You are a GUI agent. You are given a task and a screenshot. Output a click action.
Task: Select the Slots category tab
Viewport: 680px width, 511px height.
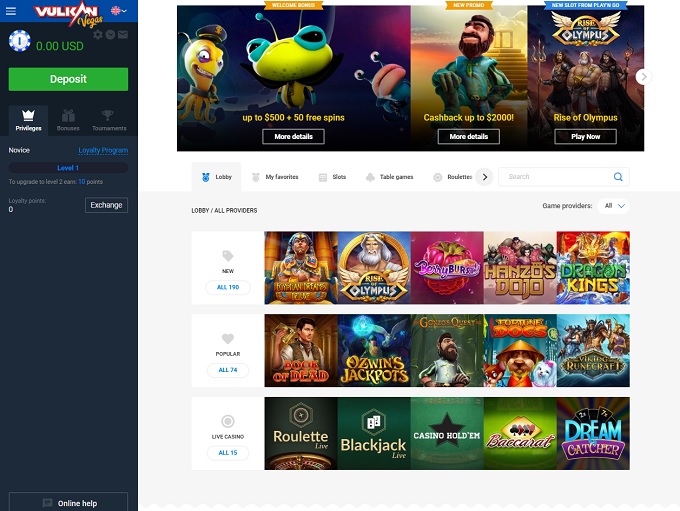coord(332,177)
